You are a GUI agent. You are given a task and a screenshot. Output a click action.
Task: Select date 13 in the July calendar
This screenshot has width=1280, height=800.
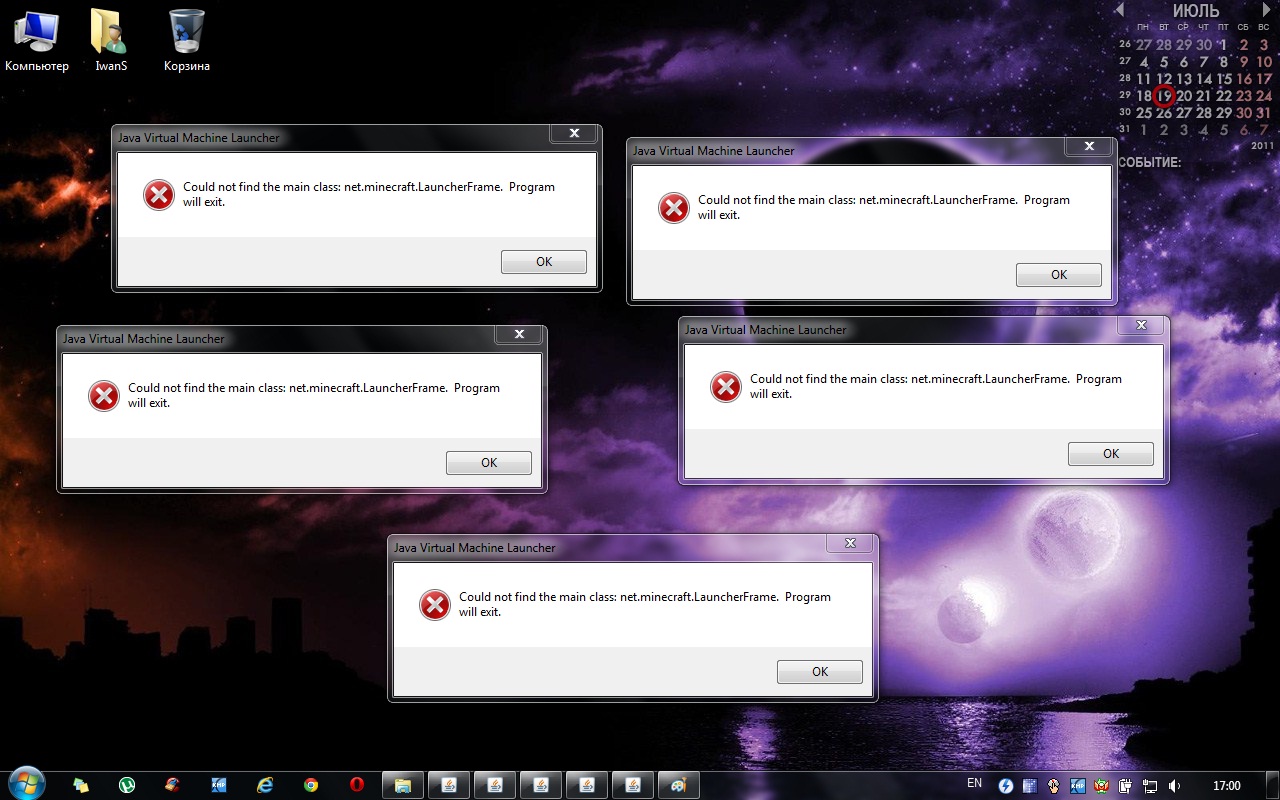click(1184, 79)
